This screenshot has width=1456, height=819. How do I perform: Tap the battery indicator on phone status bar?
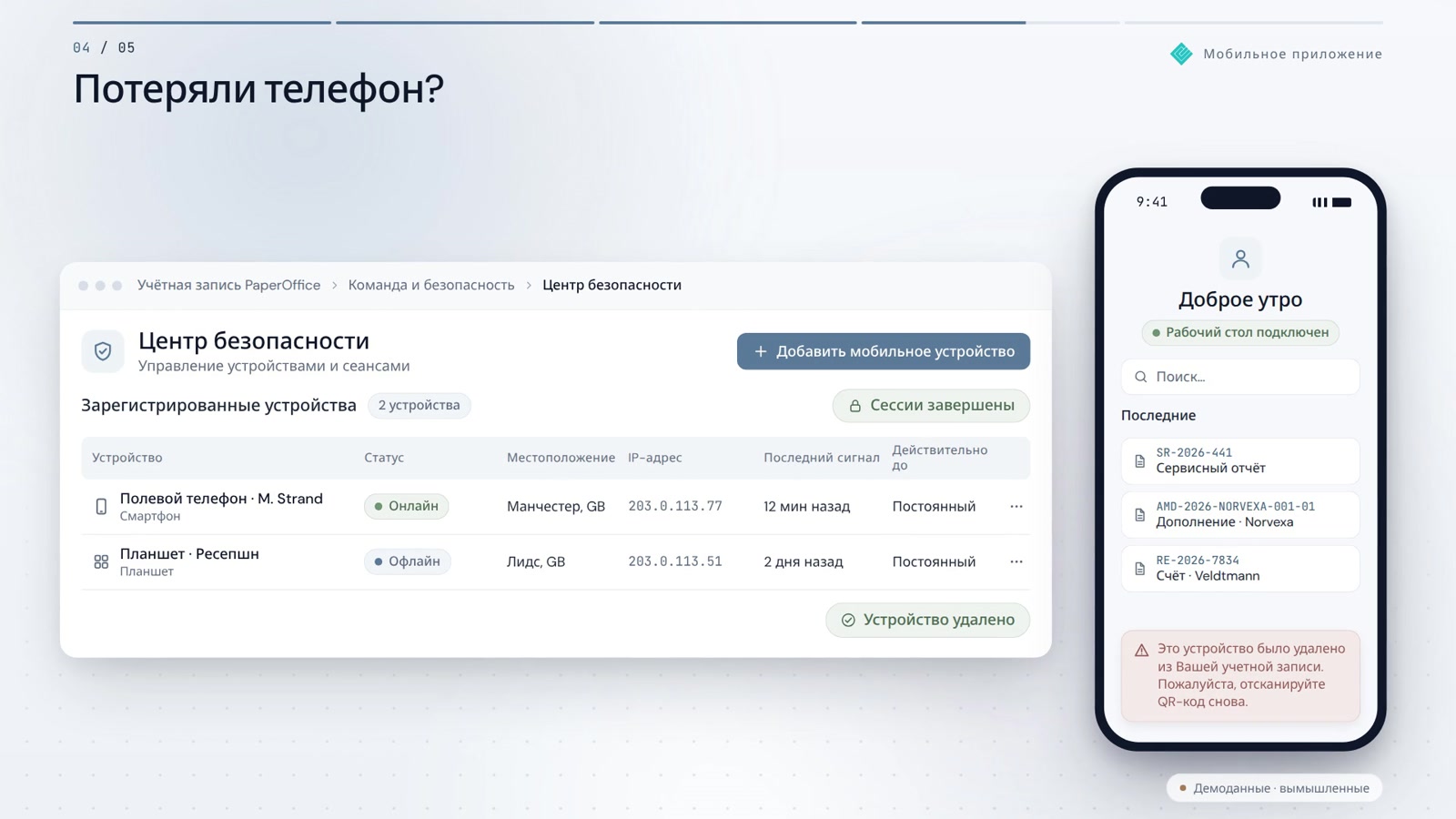coord(1341,202)
